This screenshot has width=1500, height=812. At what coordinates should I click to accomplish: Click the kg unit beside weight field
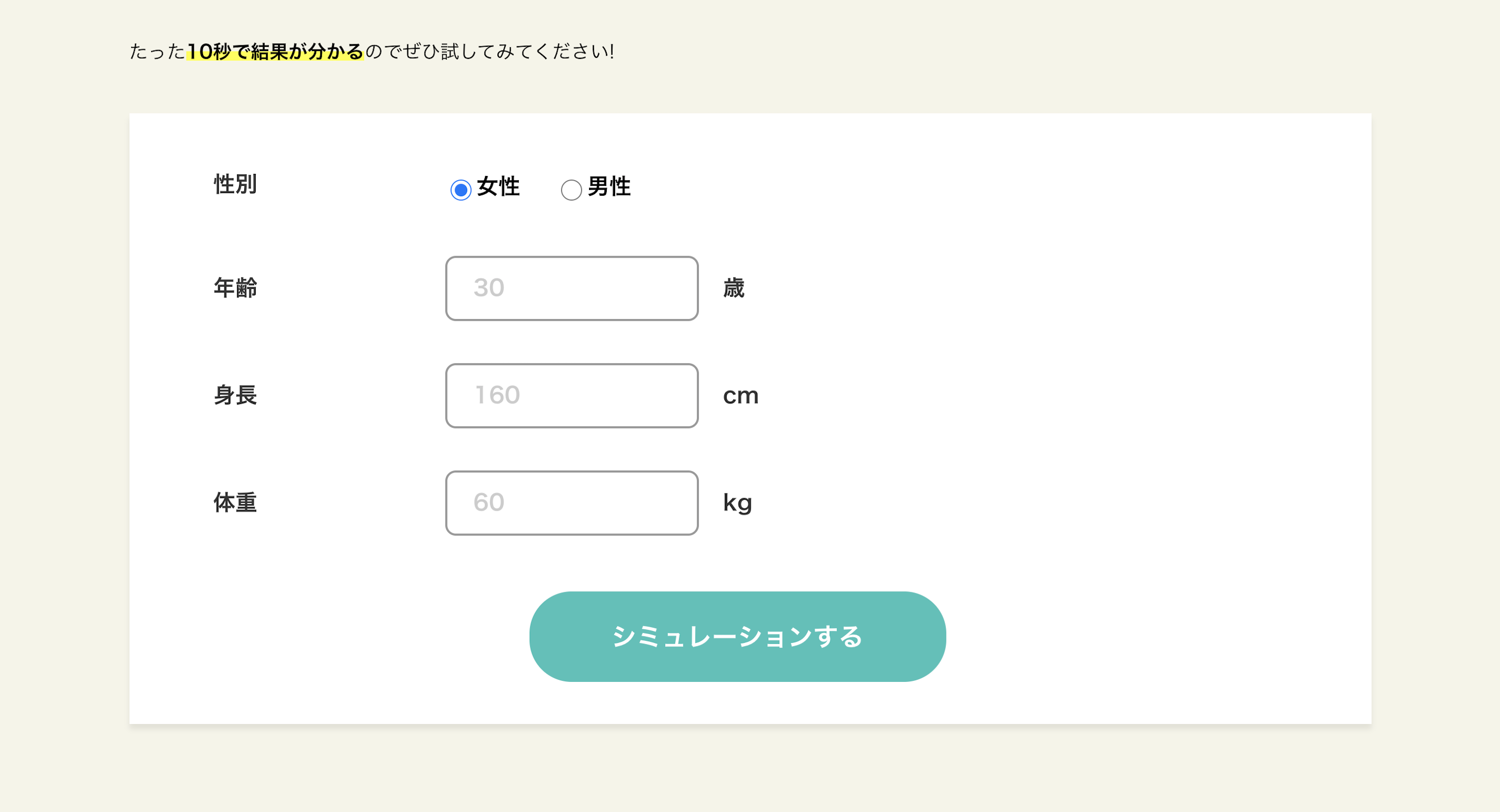[738, 503]
